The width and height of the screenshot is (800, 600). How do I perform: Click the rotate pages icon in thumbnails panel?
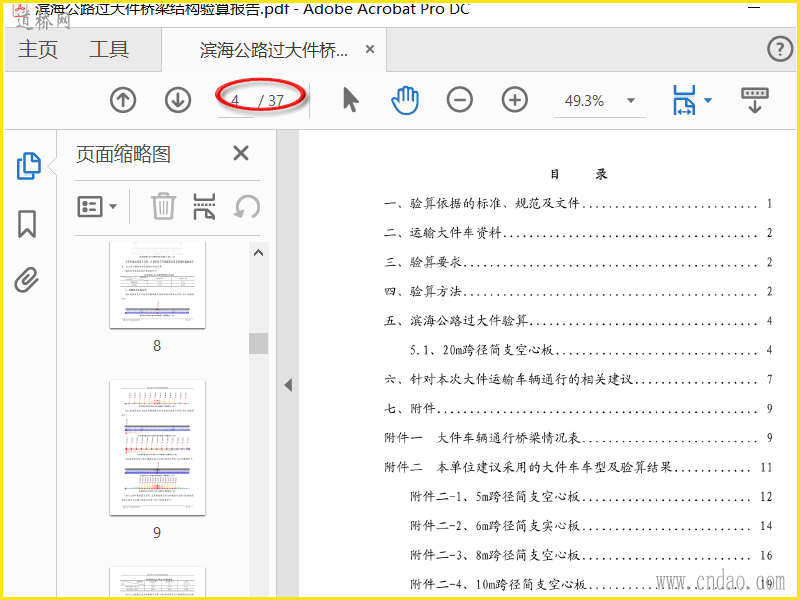[x=247, y=207]
